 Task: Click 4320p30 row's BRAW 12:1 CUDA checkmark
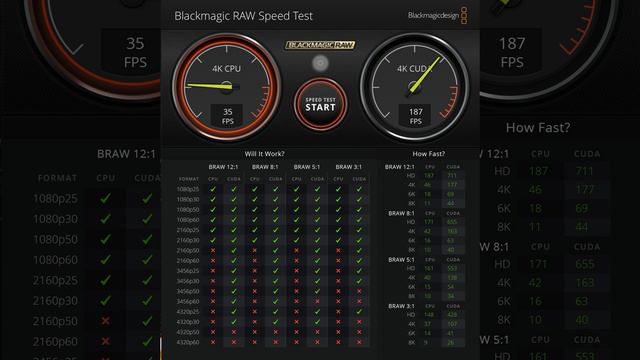[x=234, y=322]
